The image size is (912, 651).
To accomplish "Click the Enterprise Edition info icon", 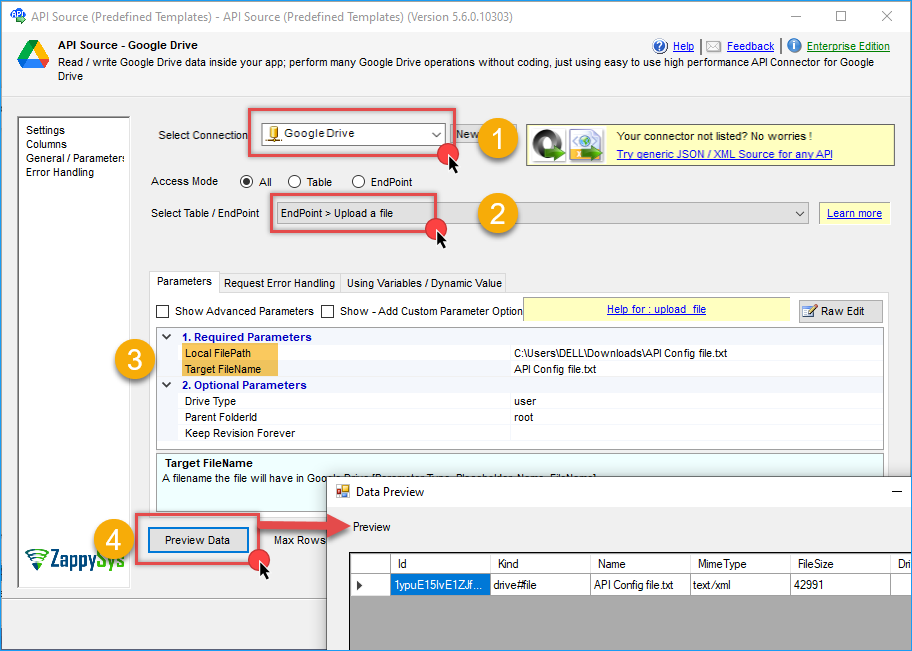I will (x=794, y=46).
